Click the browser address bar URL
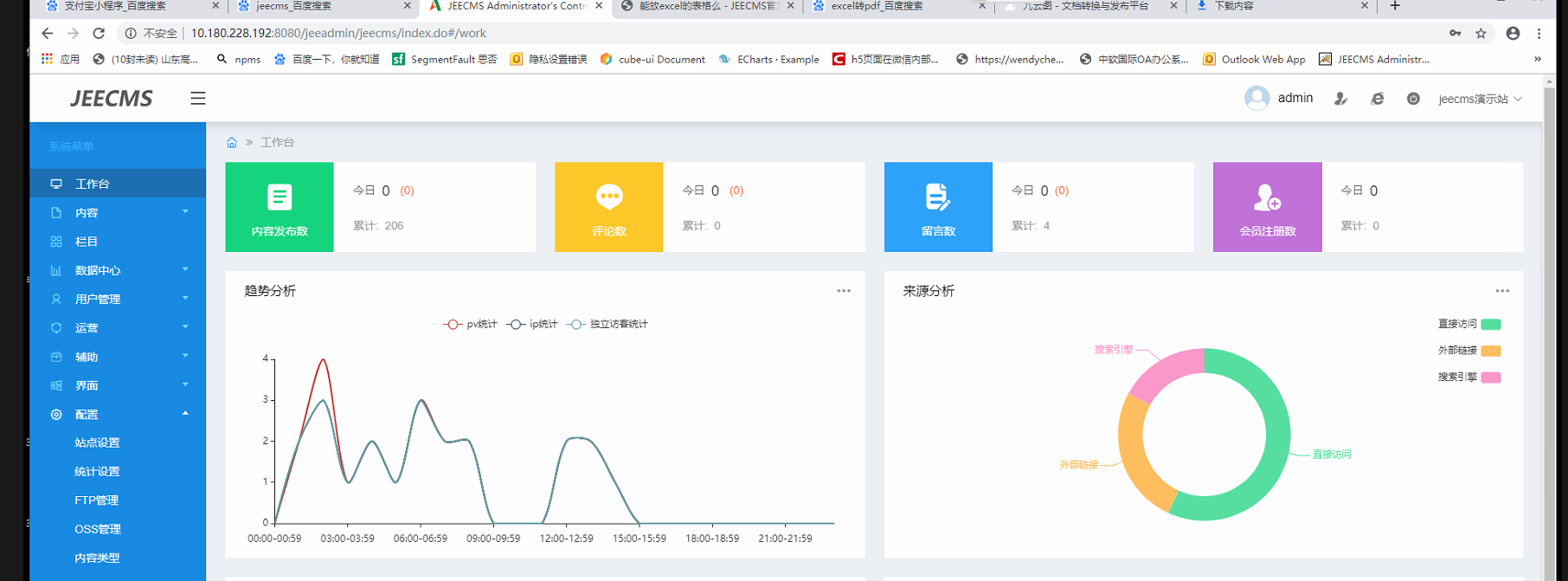The image size is (1568, 581). click(x=338, y=34)
